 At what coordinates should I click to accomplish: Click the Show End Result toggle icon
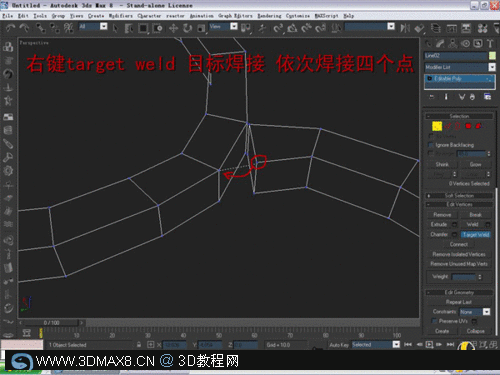point(446,97)
